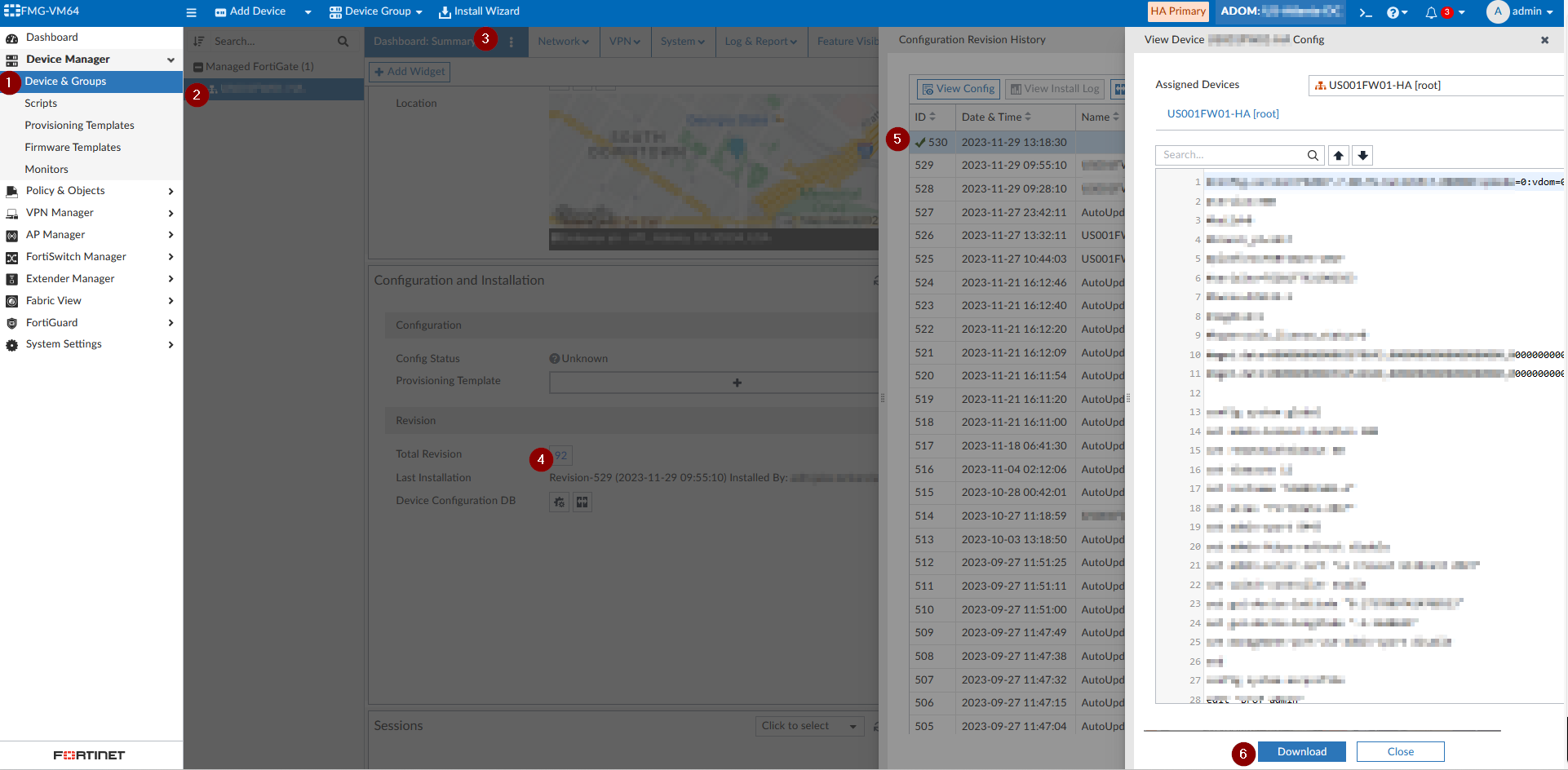The width and height of the screenshot is (1568, 770).
Task: Collapse the Device Manager section
Action: tap(171, 60)
